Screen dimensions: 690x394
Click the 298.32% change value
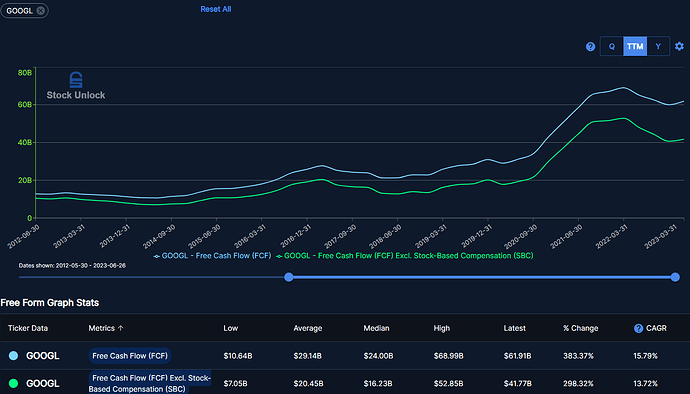tap(578, 383)
